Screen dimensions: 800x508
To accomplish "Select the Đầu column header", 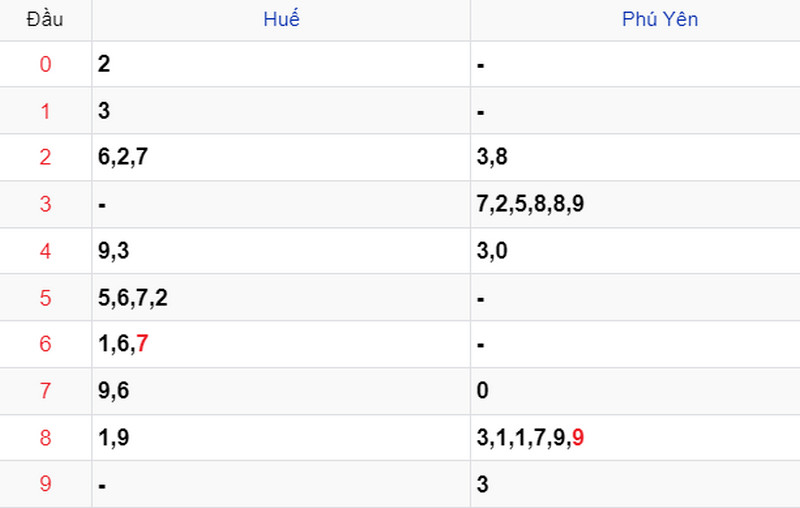I will tap(45, 19).
